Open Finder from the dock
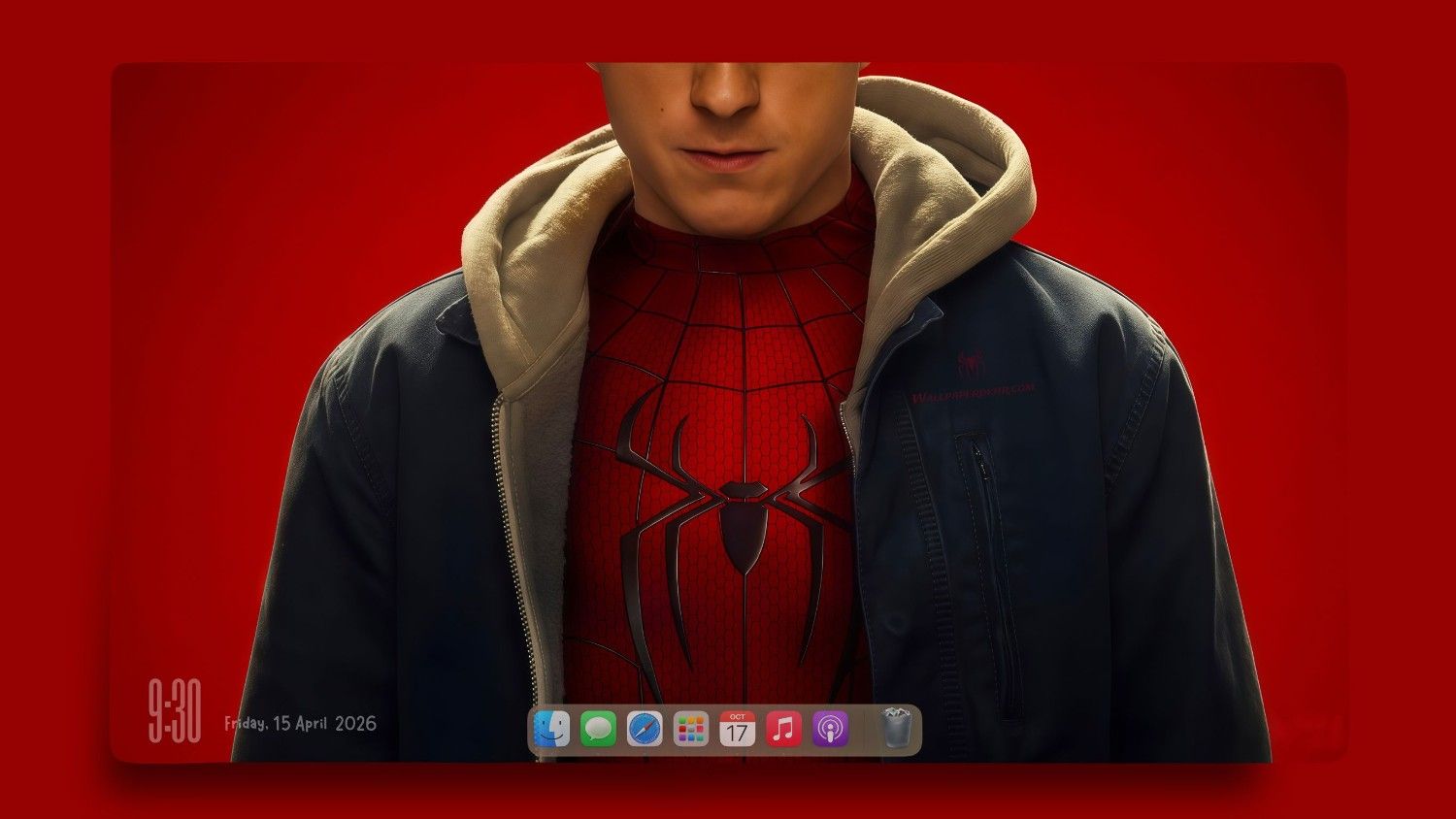Image resolution: width=1456 pixels, height=819 pixels. click(x=551, y=729)
